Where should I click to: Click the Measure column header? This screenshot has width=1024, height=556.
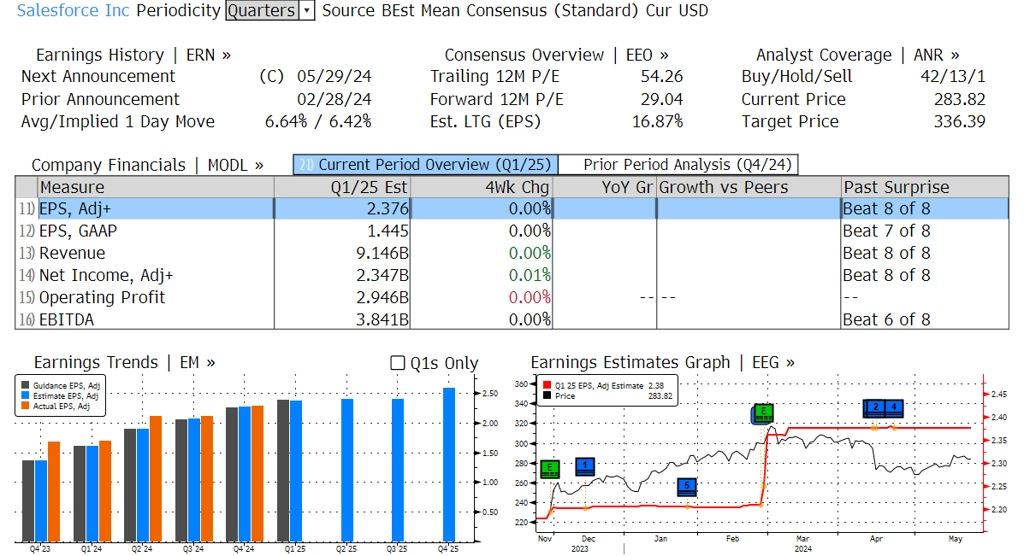[x=155, y=187]
